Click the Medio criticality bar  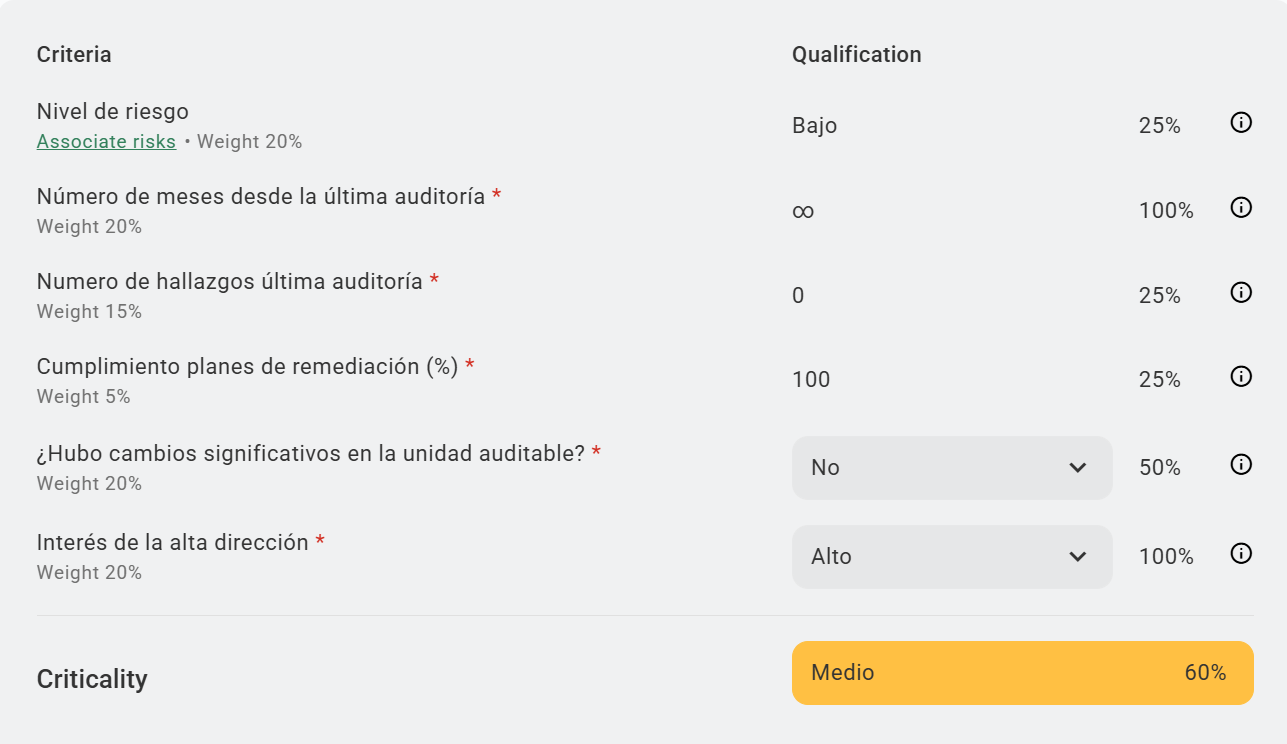pyautogui.click(x=1022, y=673)
